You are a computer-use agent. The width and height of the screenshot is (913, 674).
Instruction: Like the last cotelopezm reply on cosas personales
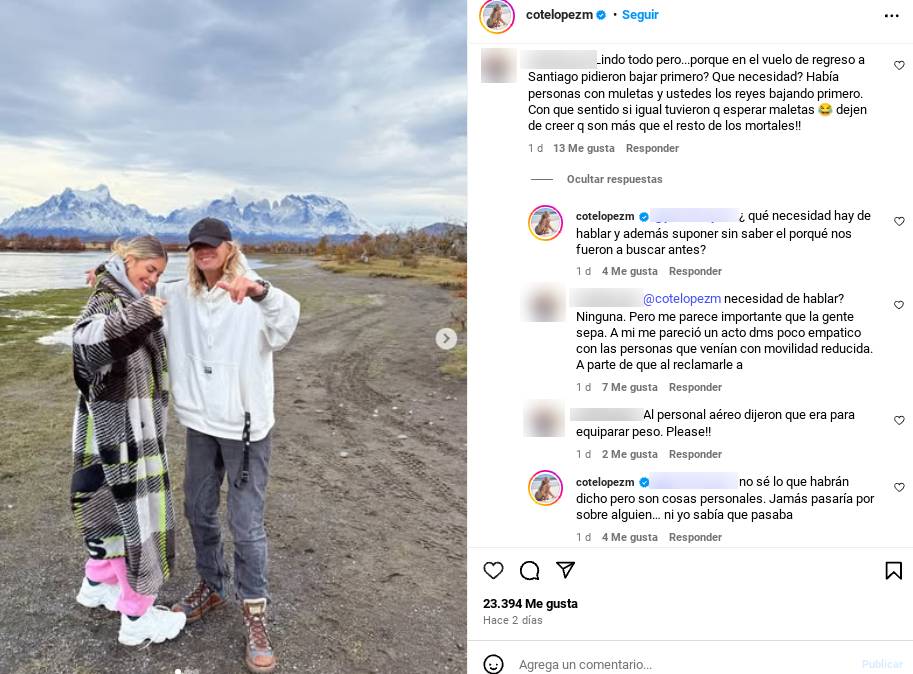pos(899,487)
